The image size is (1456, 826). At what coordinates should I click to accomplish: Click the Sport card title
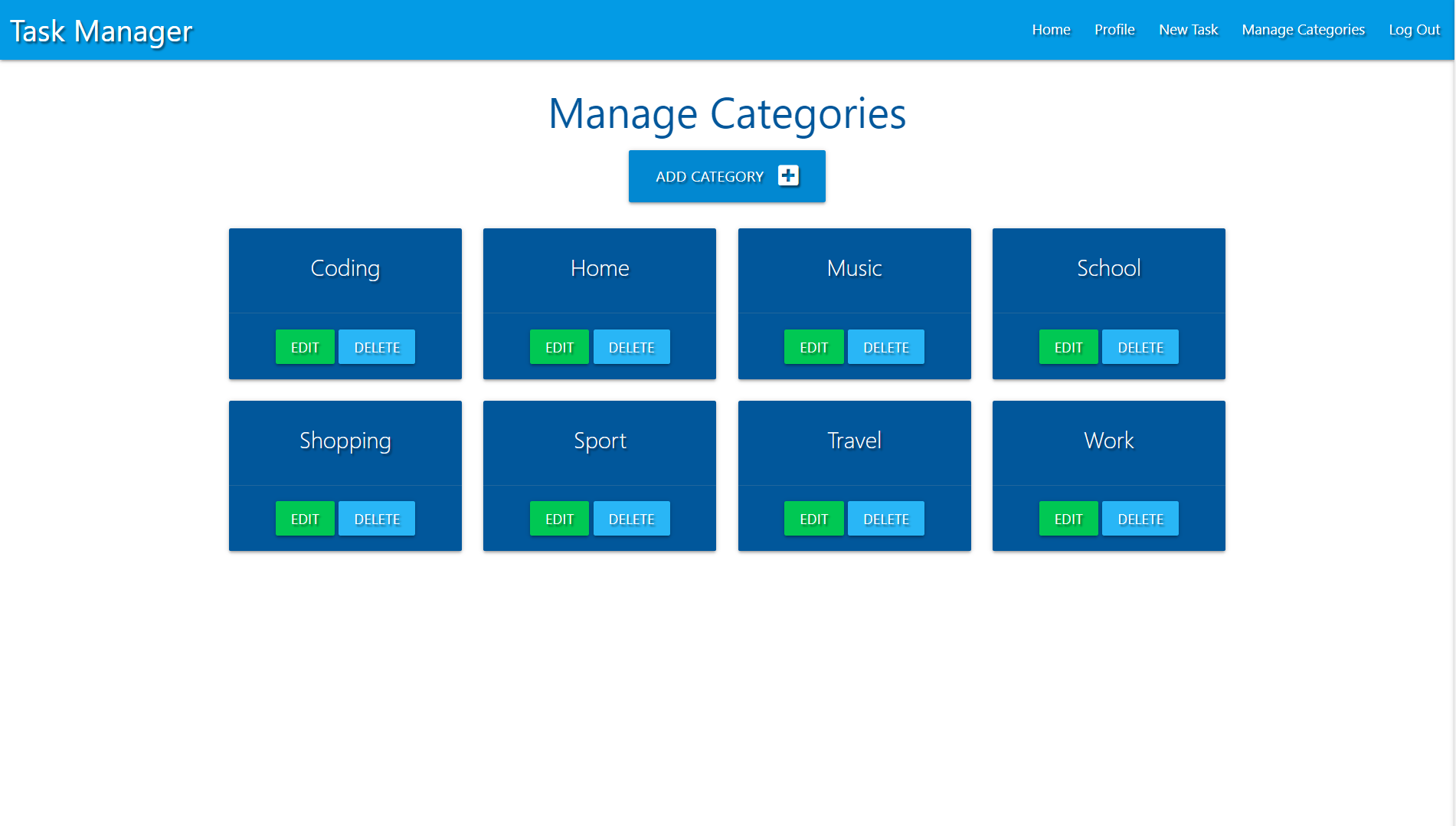click(x=600, y=441)
